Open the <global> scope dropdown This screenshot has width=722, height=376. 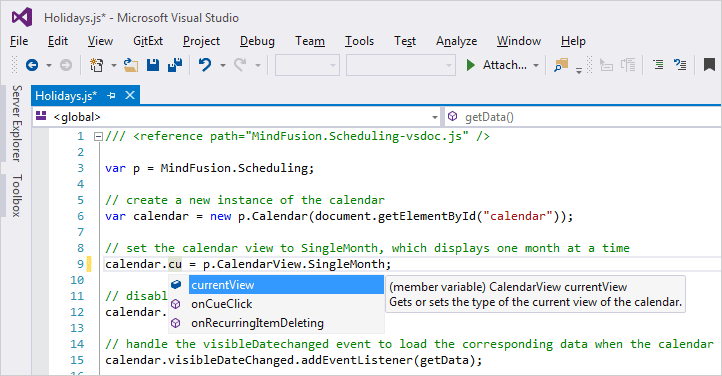[x=435, y=117]
